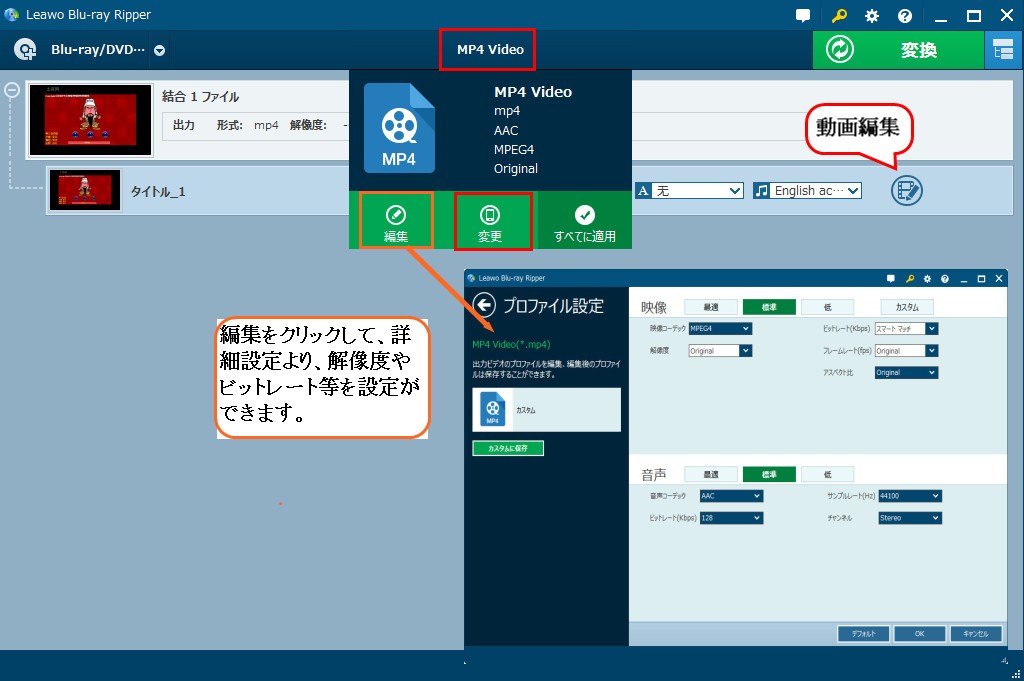Open the アスペクト比 Original dropdown
The image size is (1024, 681).
[x=906, y=372]
